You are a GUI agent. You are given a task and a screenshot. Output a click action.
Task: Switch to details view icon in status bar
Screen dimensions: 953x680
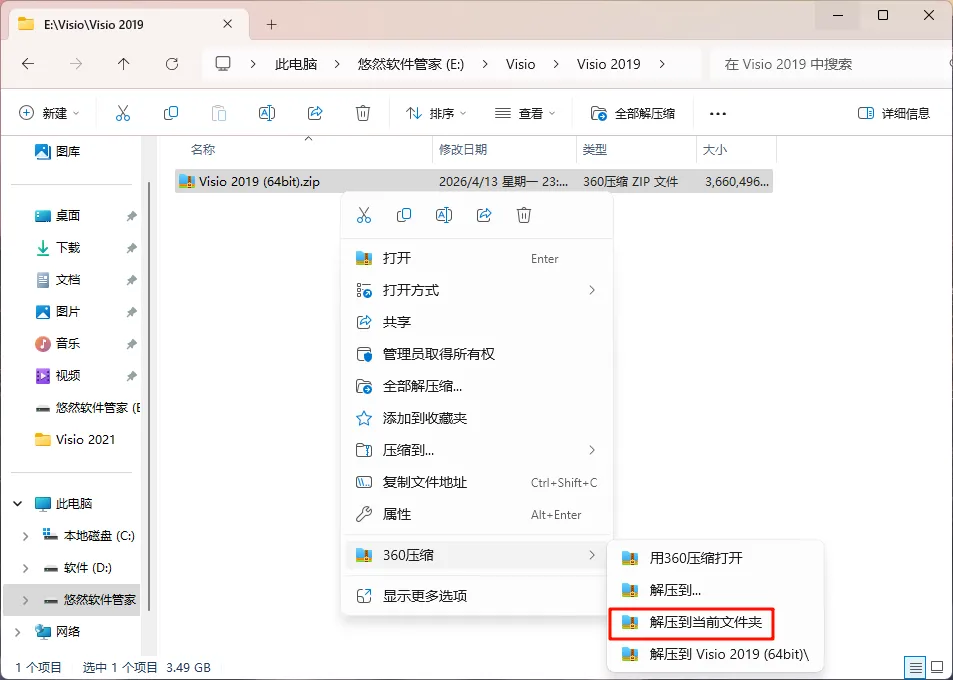pos(915,667)
